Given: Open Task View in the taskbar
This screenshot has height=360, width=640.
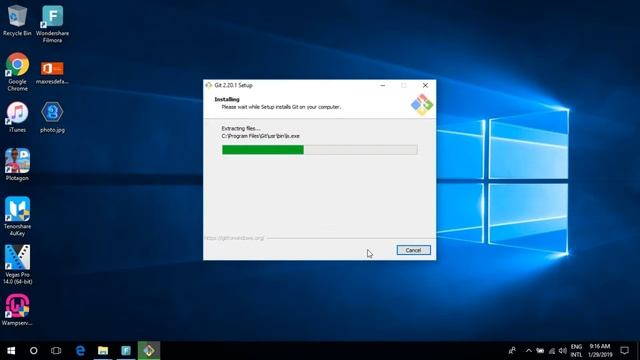Looking at the screenshot, I should (x=56, y=351).
